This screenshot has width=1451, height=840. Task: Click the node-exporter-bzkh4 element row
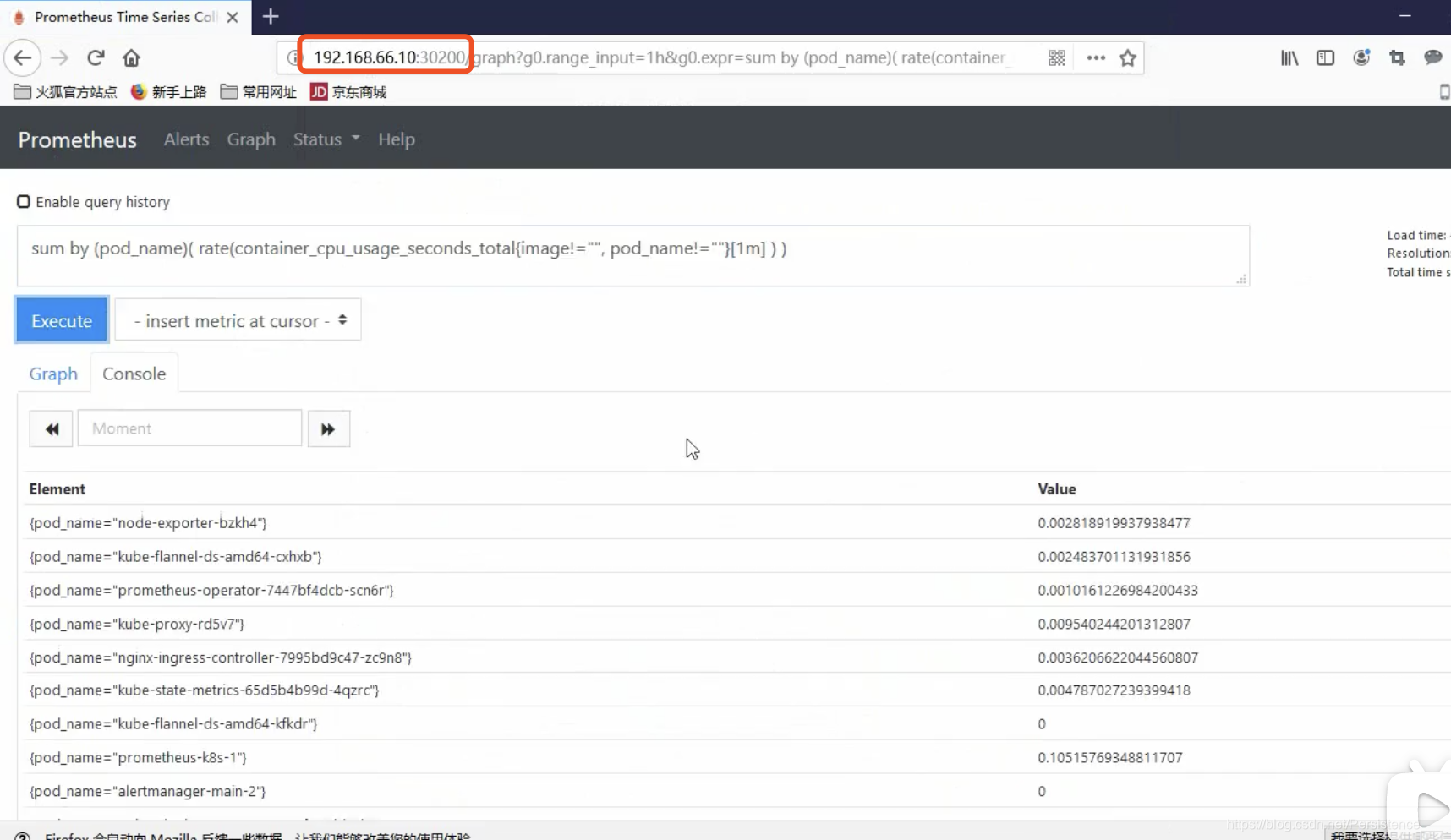pyautogui.click(x=148, y=523)
